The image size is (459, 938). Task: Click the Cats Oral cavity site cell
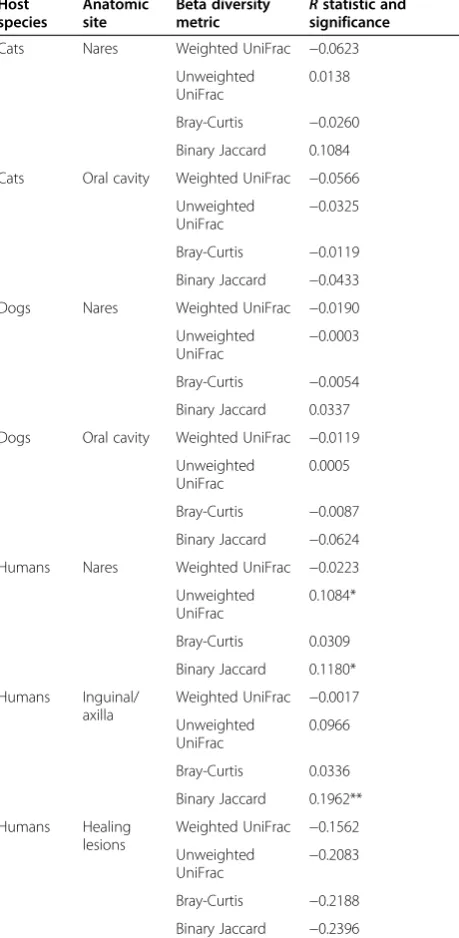point(115,179)
